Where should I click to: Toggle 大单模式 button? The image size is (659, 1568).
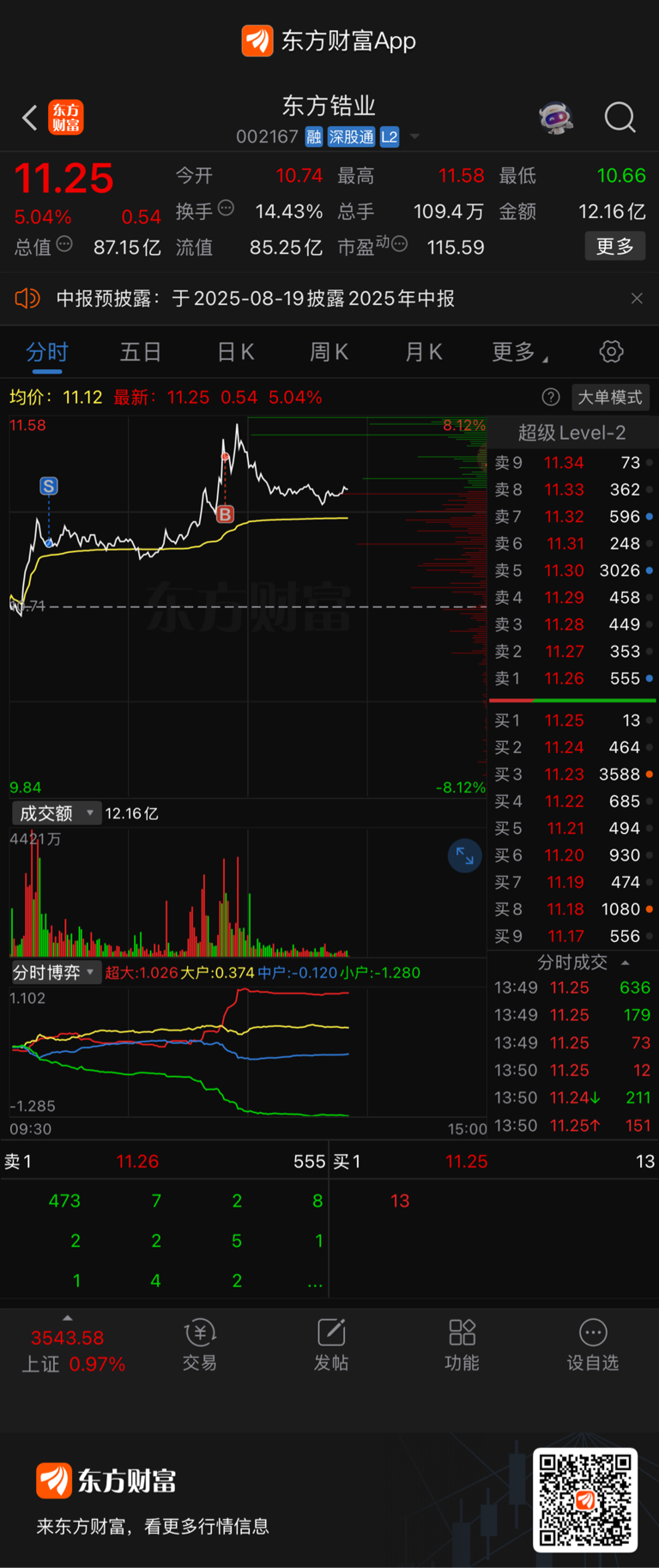[x=609, y=397]
